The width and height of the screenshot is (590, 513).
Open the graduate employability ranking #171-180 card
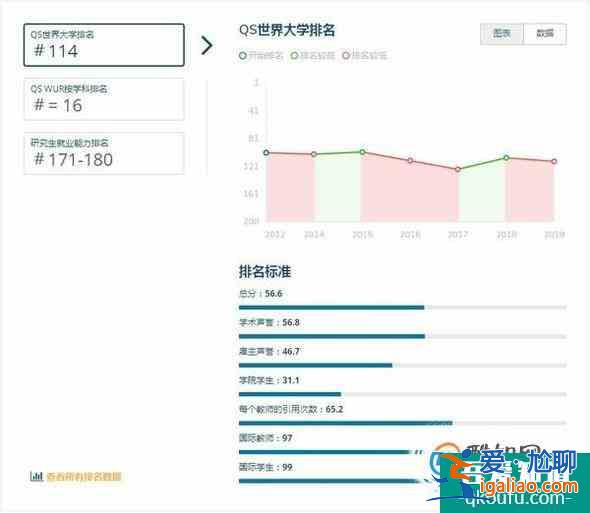104,153
